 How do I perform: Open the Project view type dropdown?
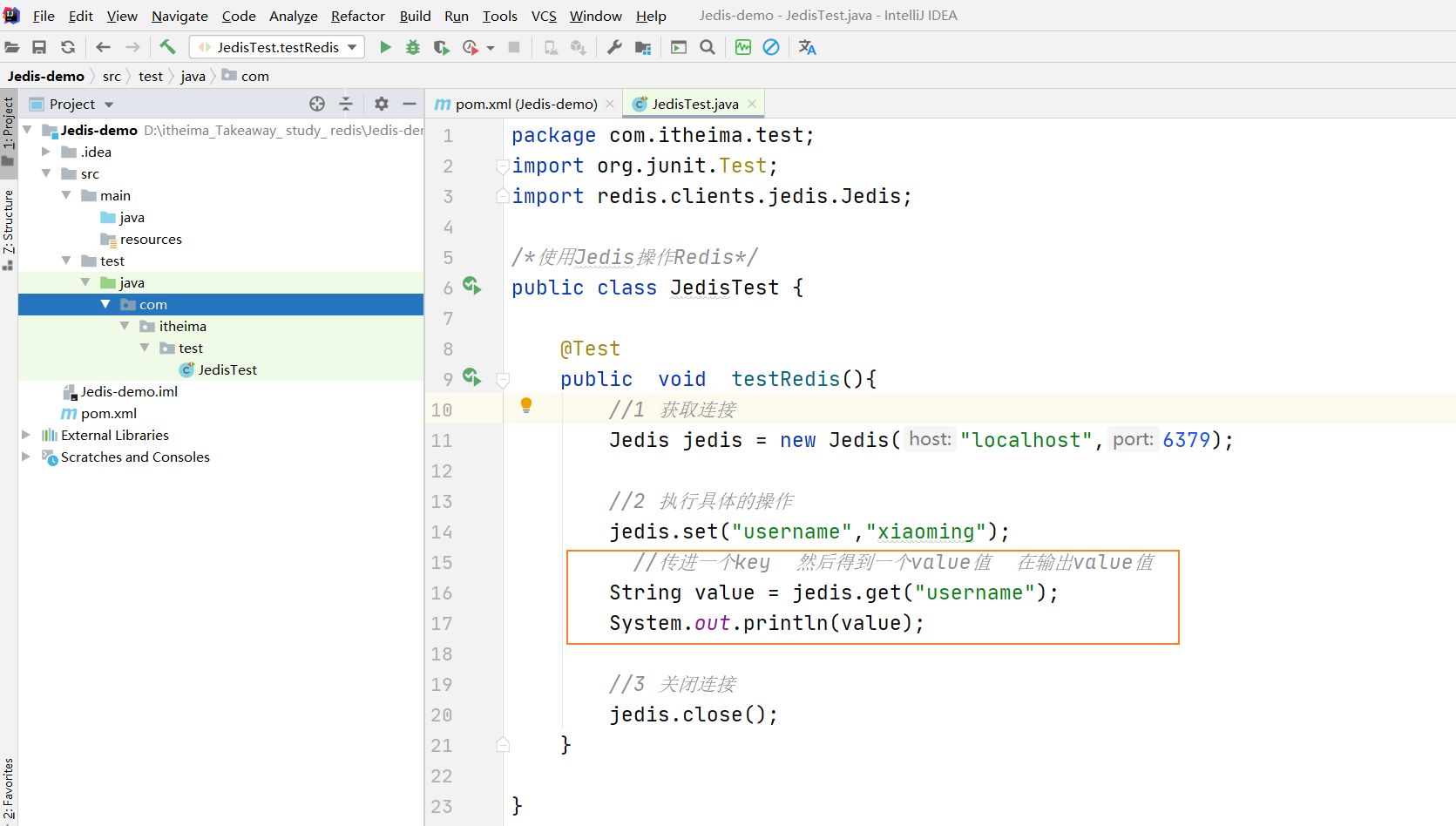coord(109,105)
